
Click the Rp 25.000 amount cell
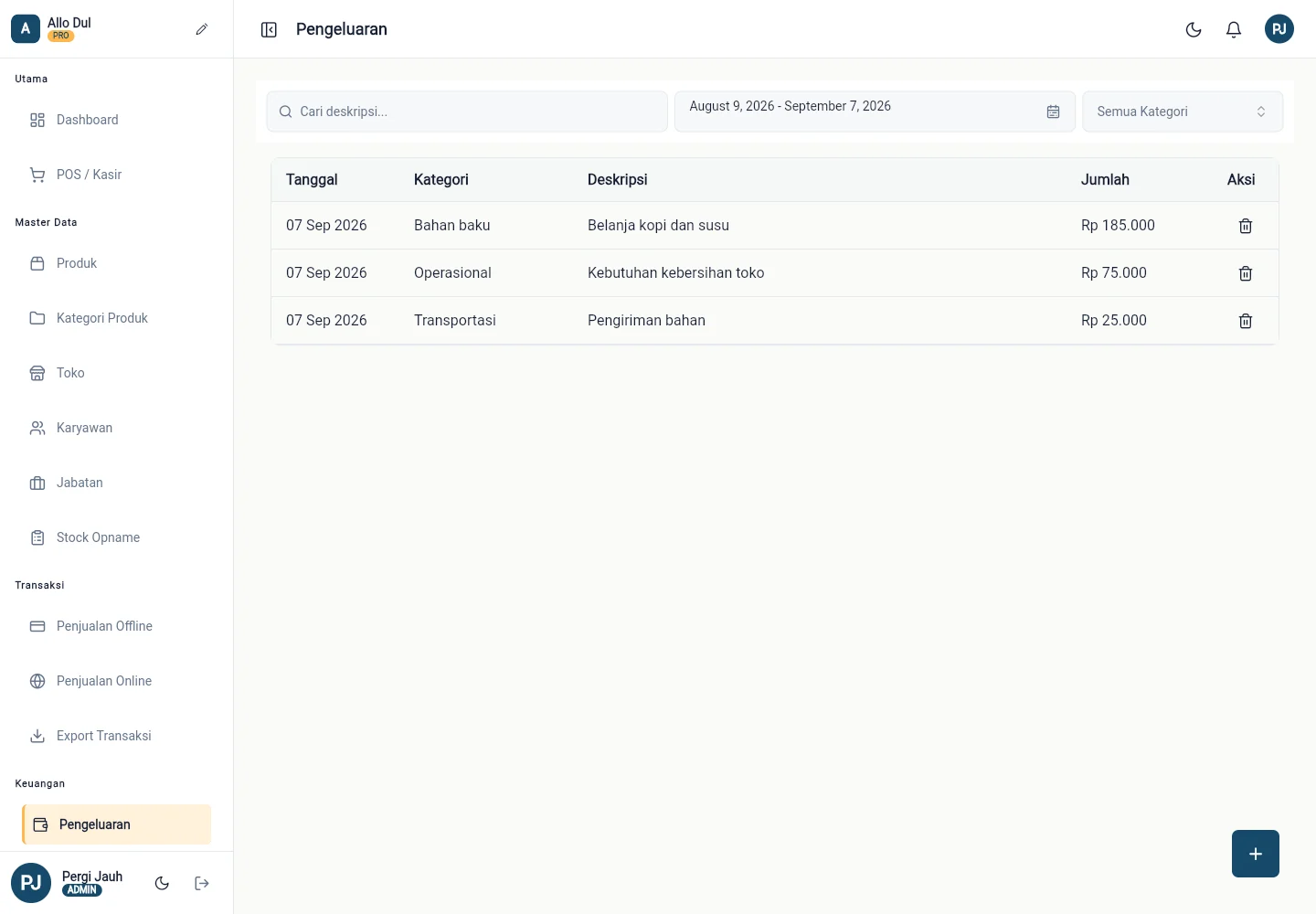(1114, 321)
